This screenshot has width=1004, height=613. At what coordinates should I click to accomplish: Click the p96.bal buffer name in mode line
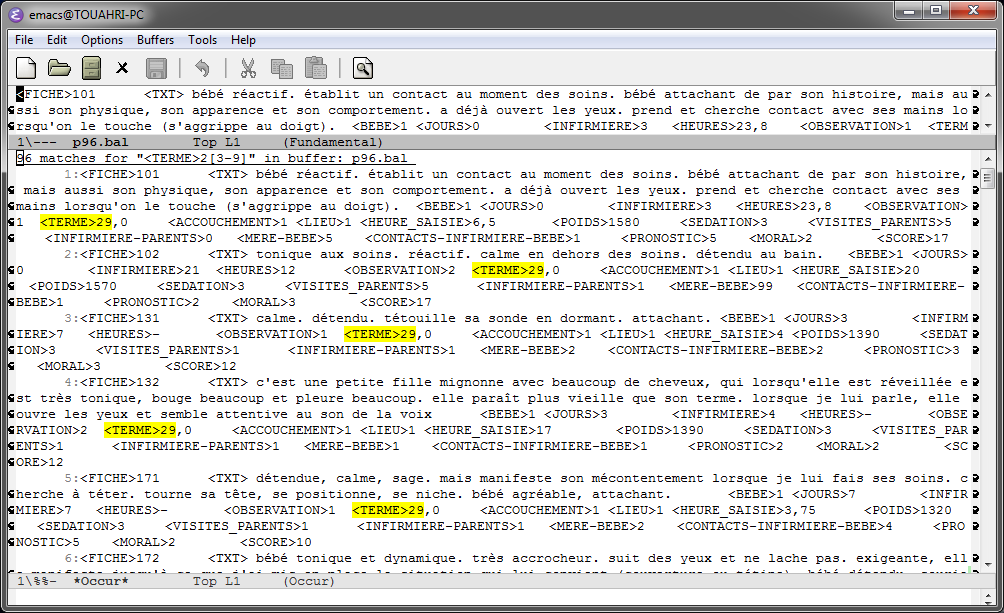tap(105, 143)
